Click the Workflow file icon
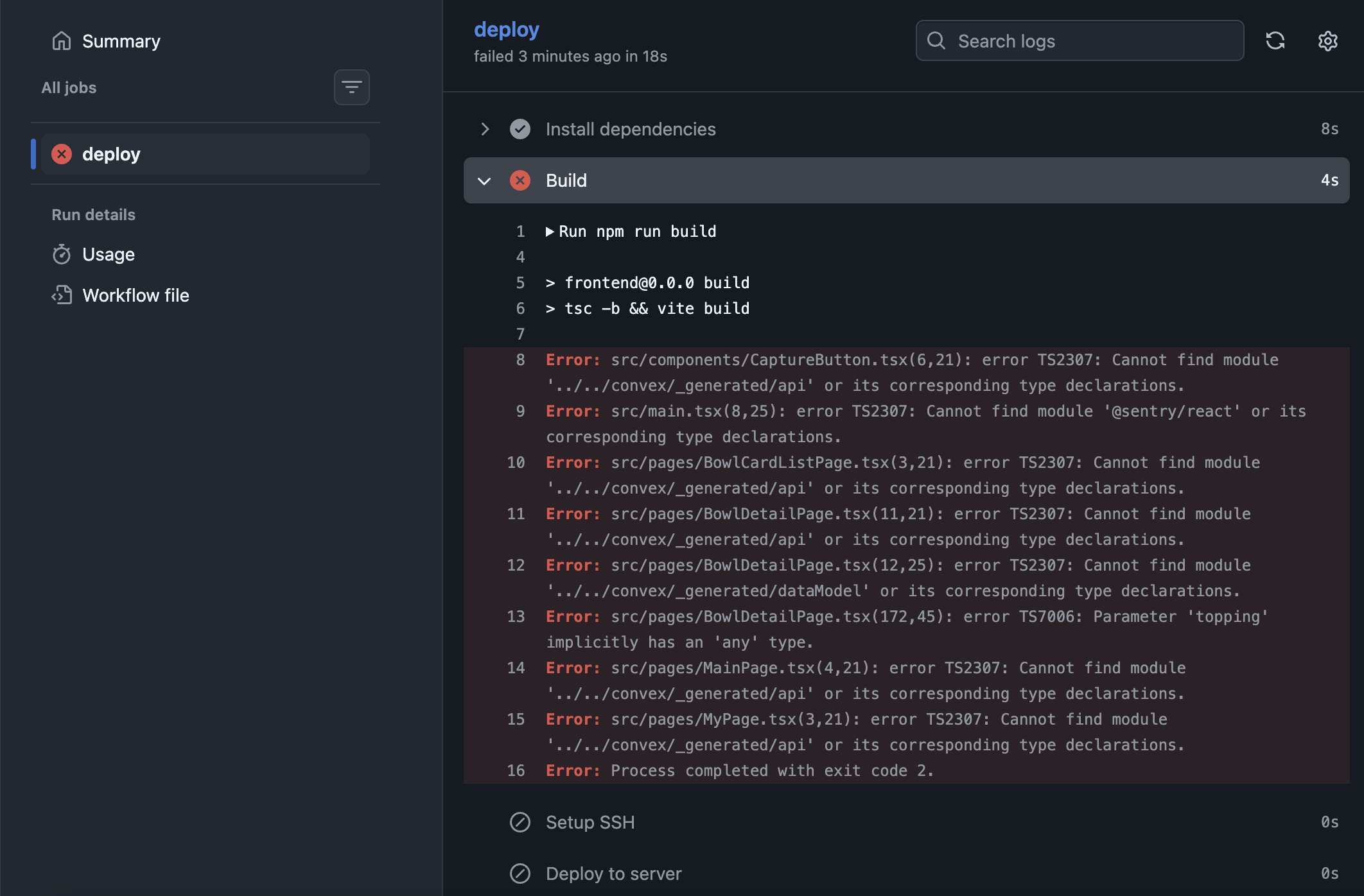 click(62, 295)
